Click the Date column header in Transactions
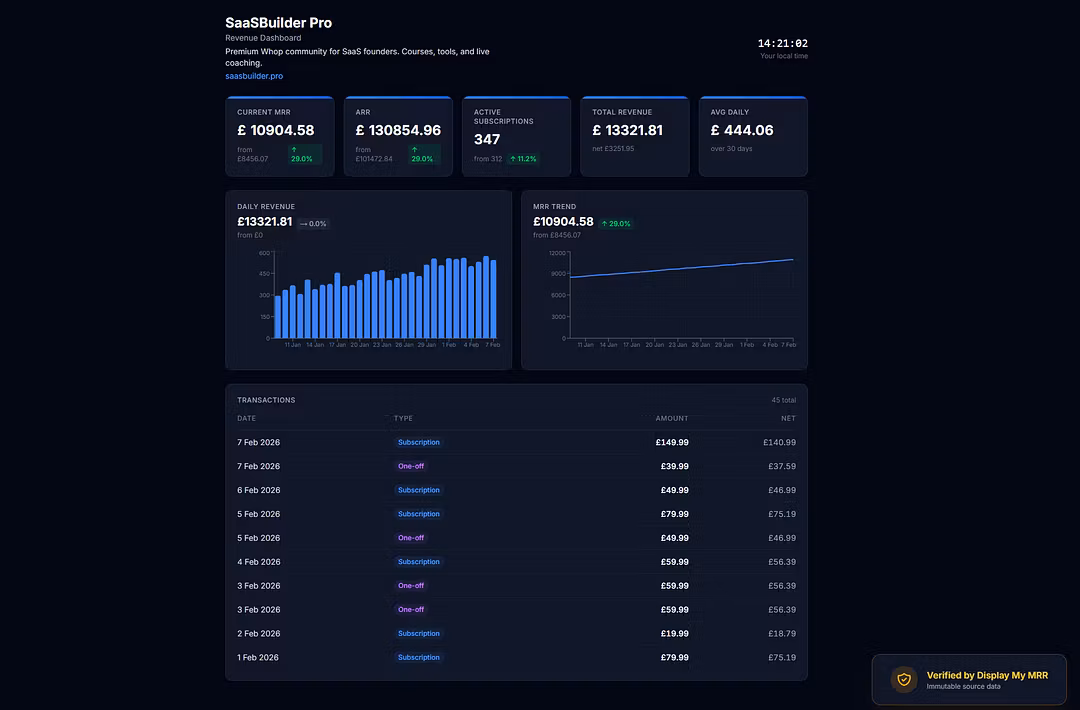The width and height of the screenshot is (1080, 710). (247, 418)
